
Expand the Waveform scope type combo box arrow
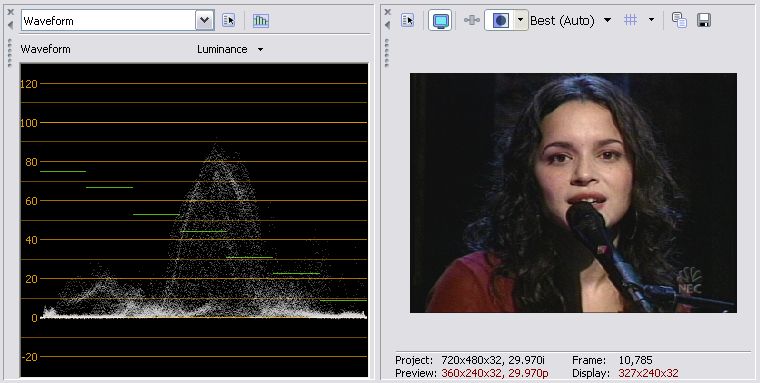205,20
